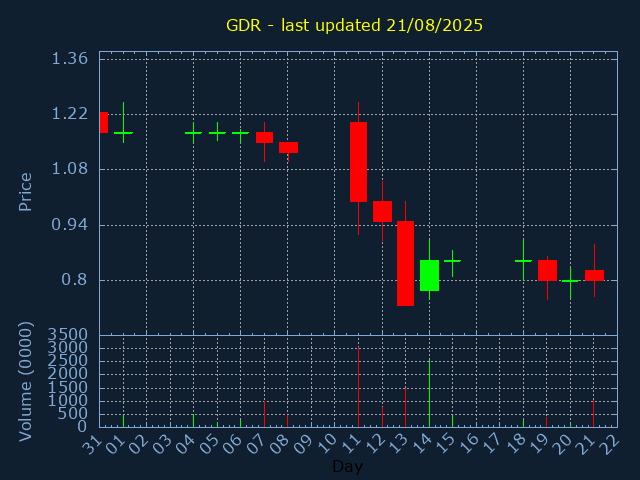Click the 'Volume (0000)' axis title
Viewport: 640px width, 480px height.
click(x=25, y=382)
